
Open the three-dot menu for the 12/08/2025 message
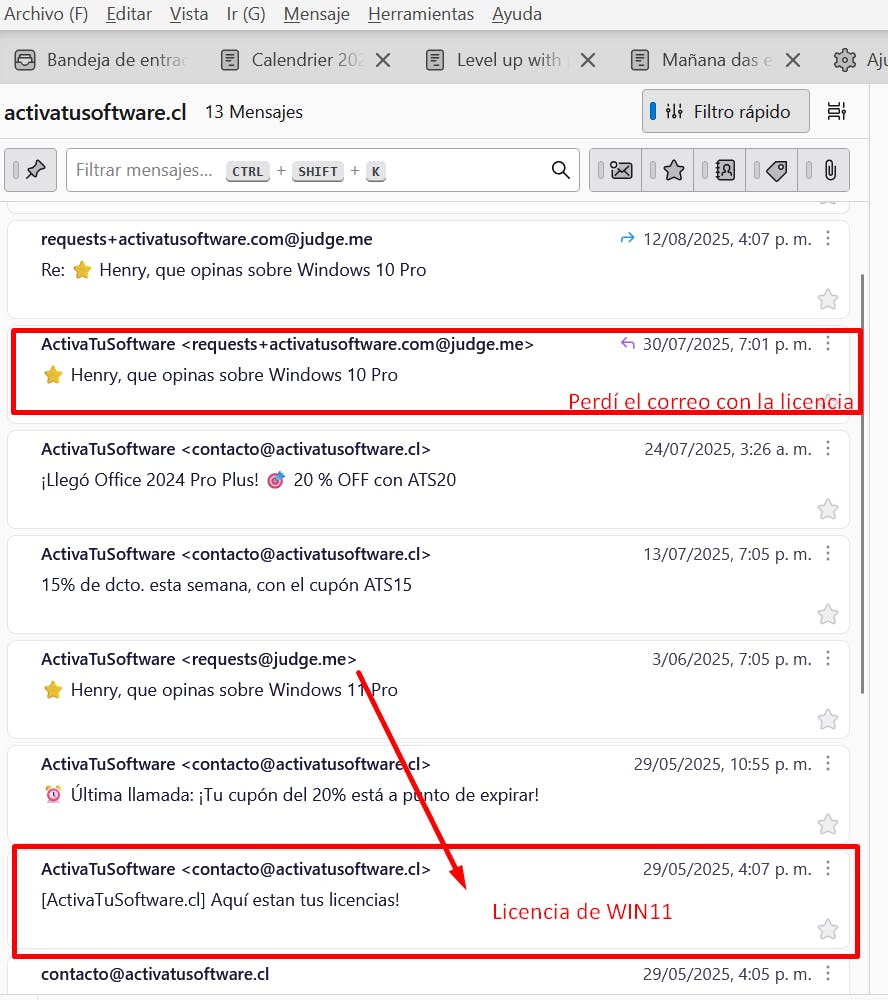tap(828, 239)
